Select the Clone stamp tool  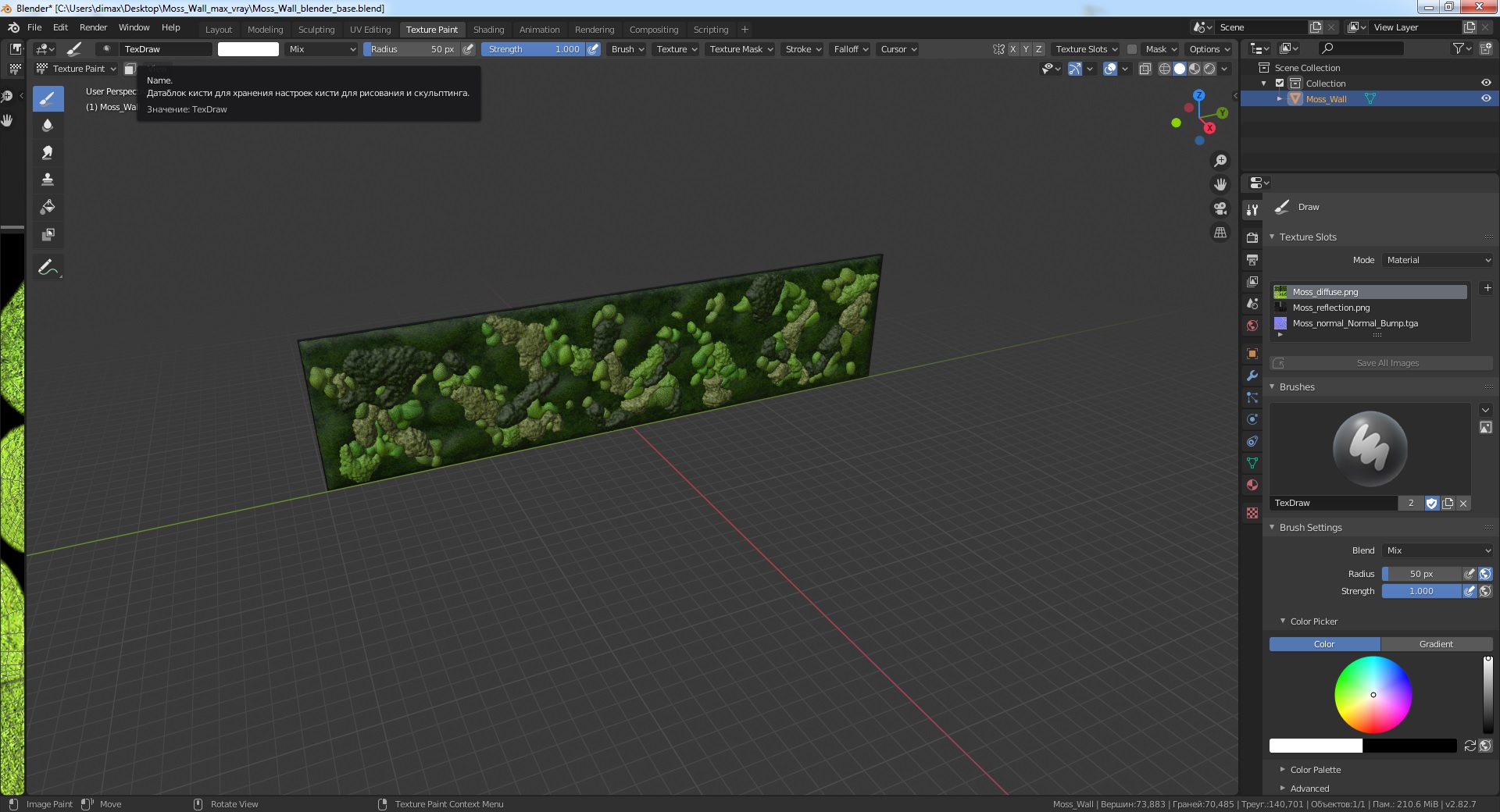pos(48,180)
